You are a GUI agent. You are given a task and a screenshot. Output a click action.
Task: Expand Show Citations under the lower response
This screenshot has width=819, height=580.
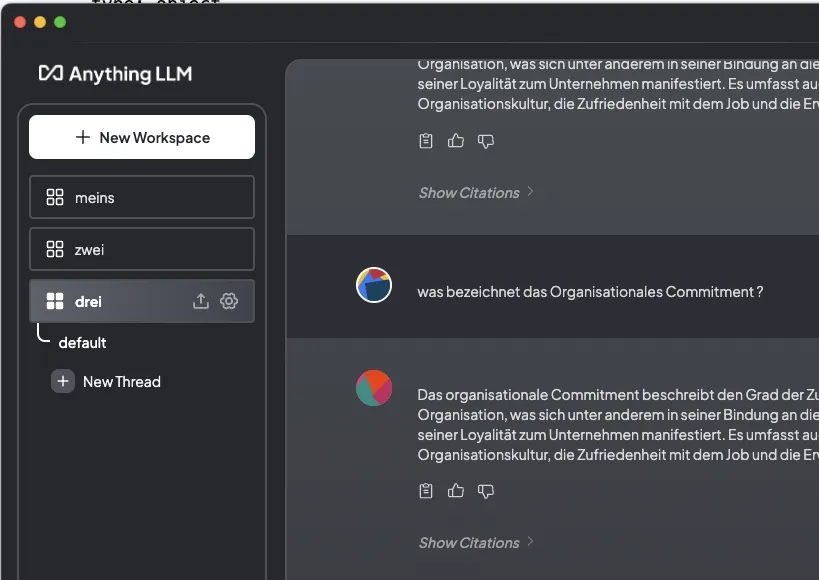point(475,542)
